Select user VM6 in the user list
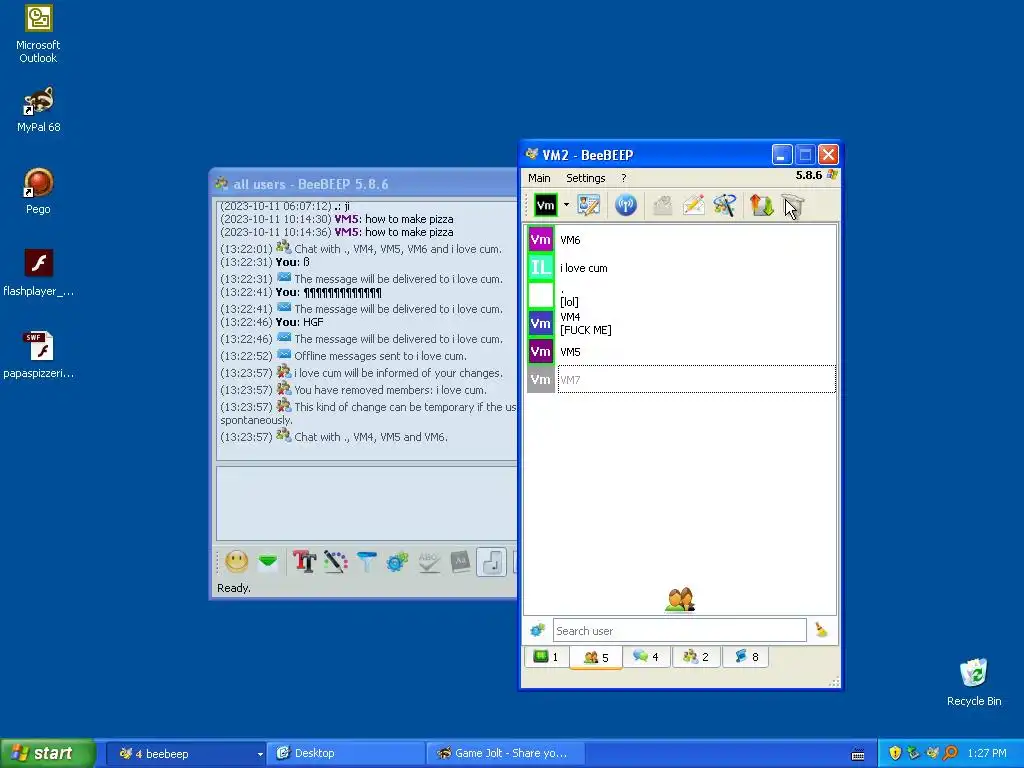Viewport: 1024px width, 768px height. 680,240
